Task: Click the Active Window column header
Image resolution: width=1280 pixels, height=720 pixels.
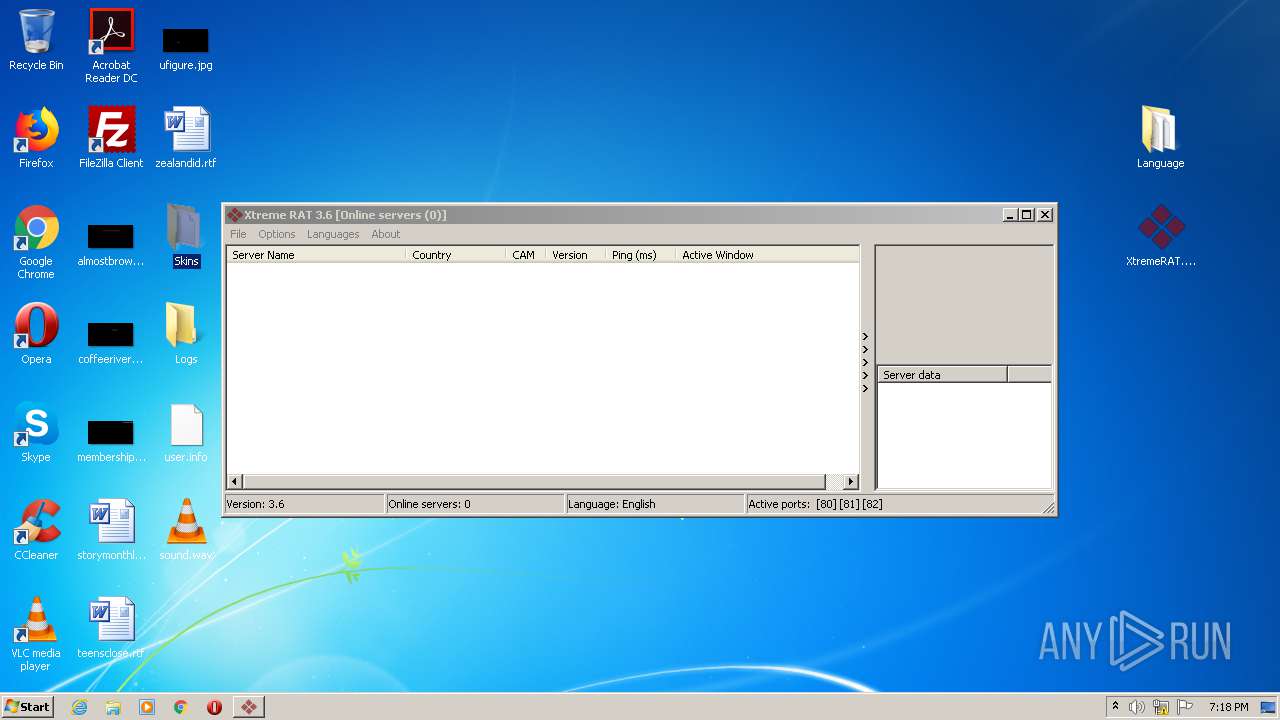Action: [767, 255]
